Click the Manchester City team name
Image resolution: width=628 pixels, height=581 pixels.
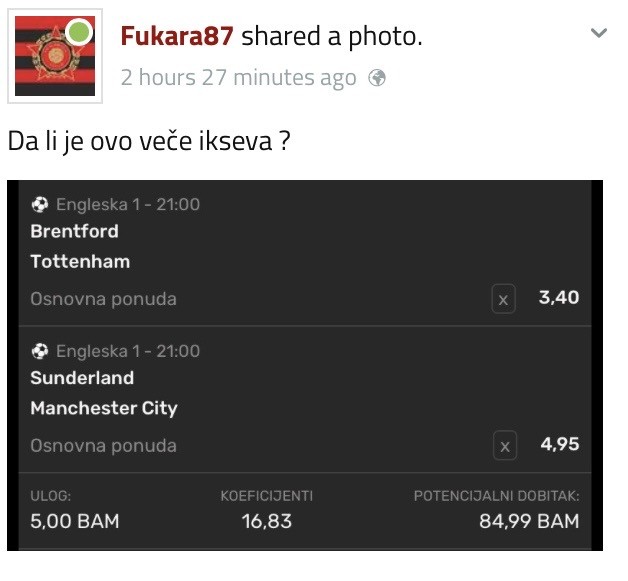(104, 409)
